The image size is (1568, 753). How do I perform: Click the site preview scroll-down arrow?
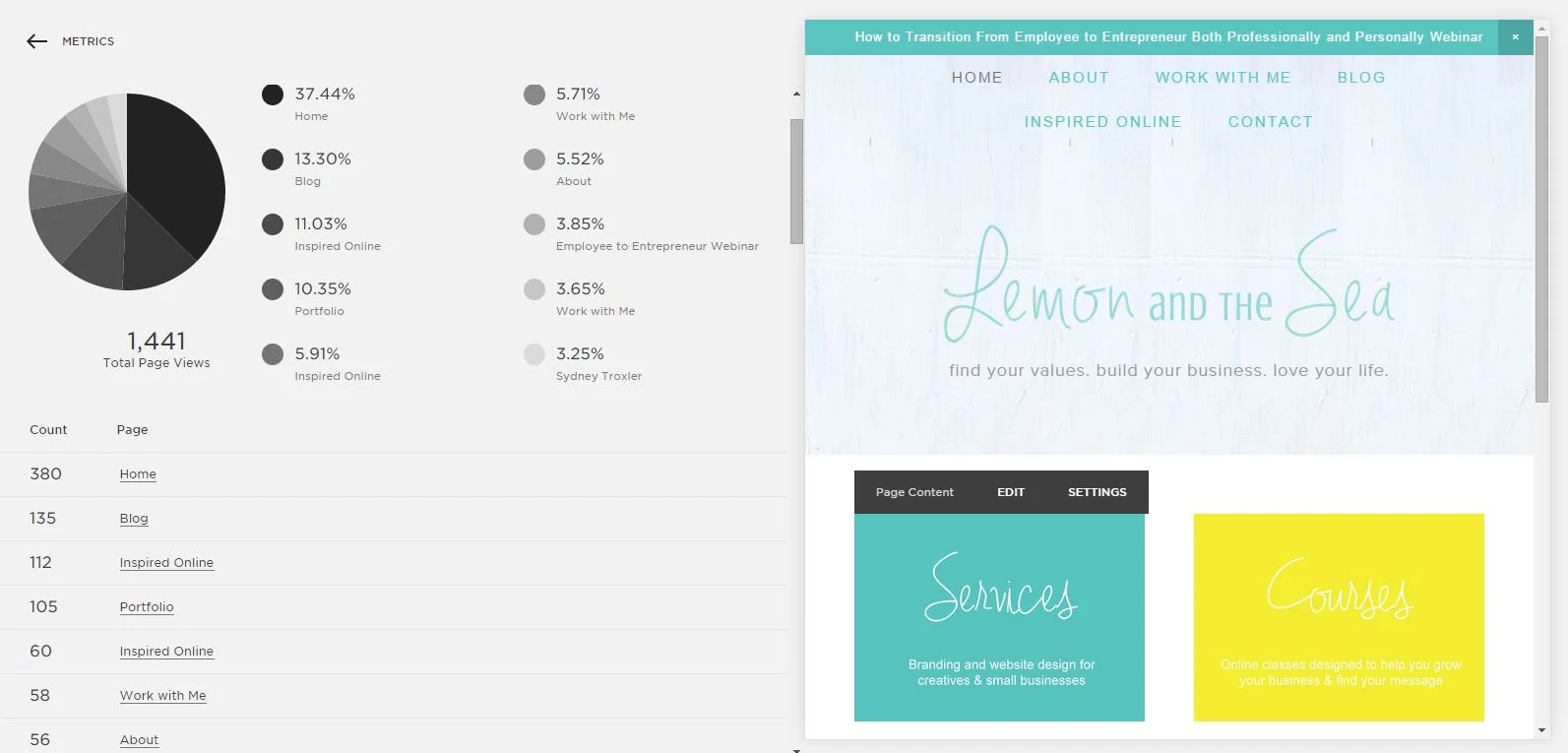point(1541,730)
